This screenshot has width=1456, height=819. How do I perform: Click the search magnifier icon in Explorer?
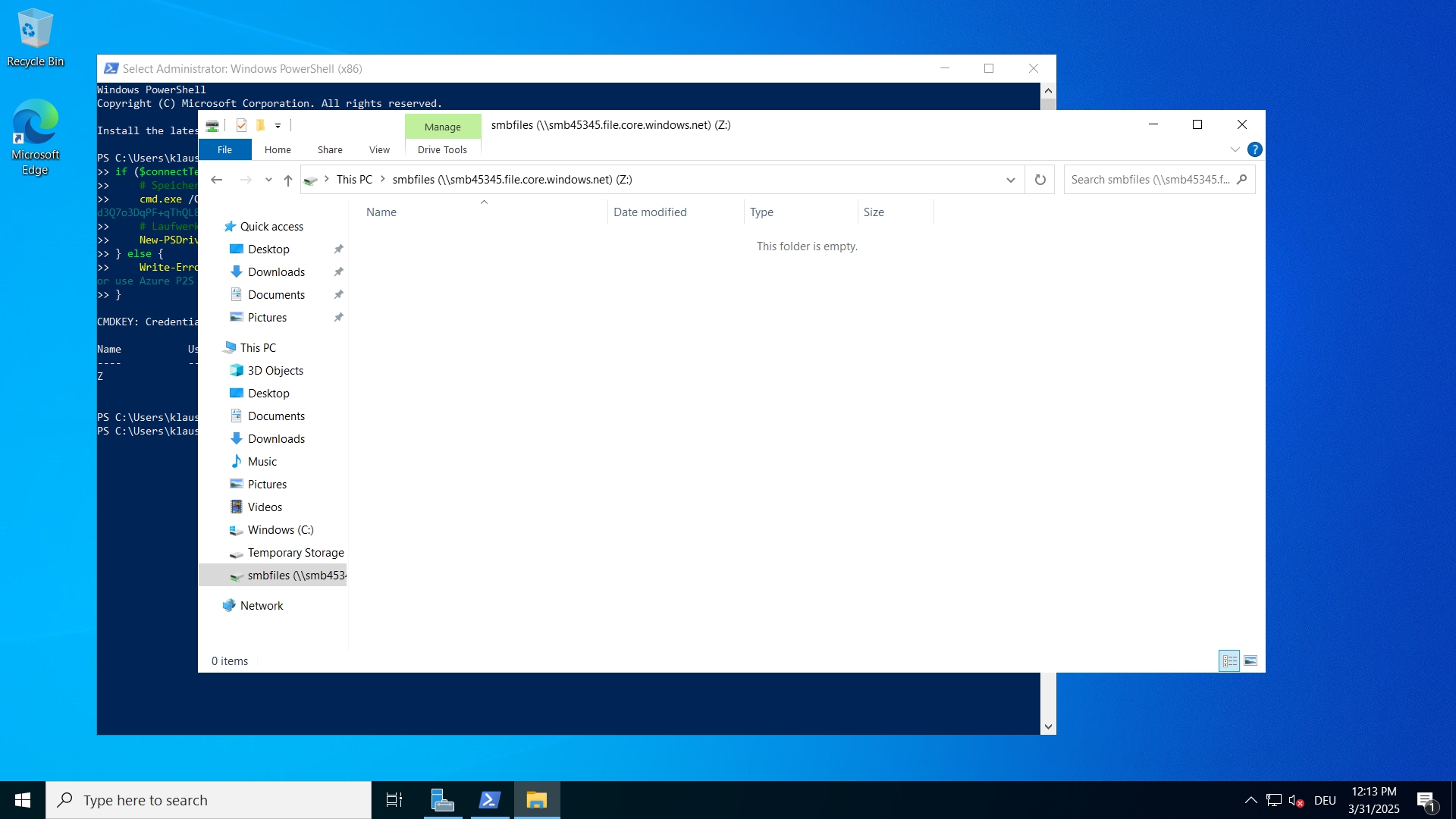click(1241, 180)
